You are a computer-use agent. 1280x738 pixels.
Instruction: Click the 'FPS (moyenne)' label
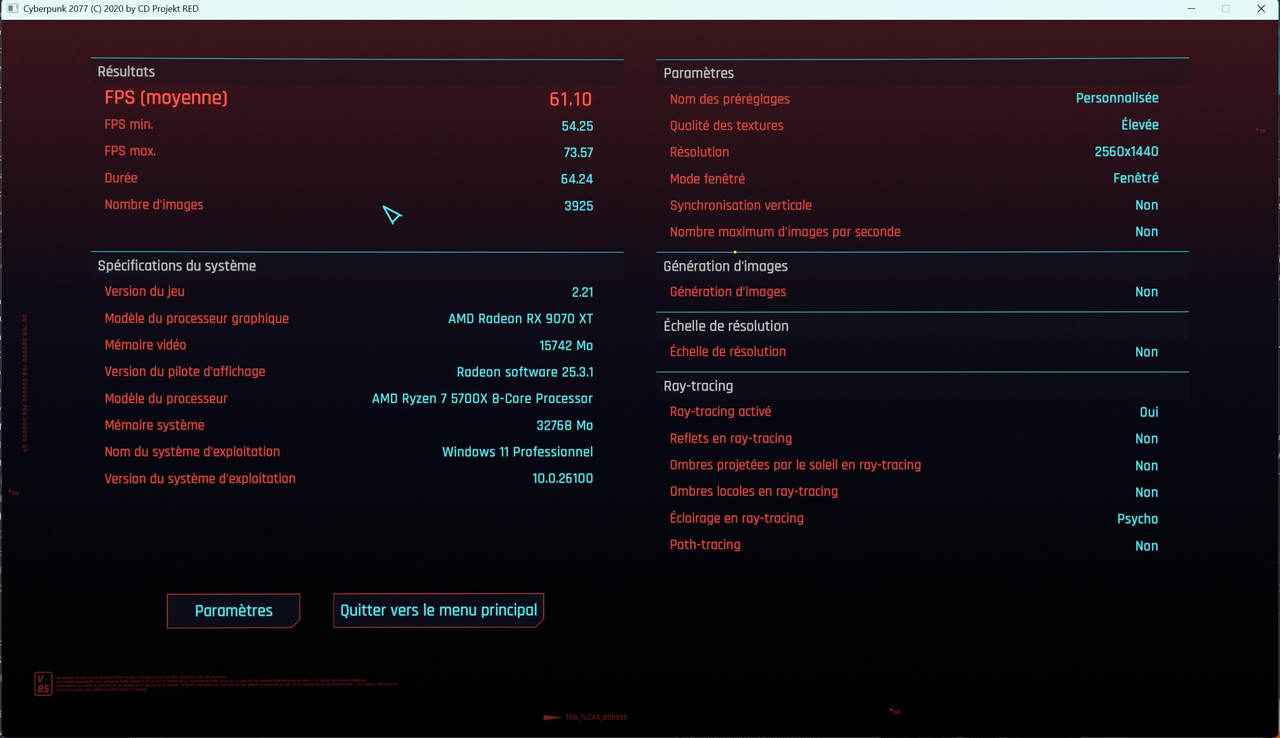pyautogui.click(x=166, y=98)
